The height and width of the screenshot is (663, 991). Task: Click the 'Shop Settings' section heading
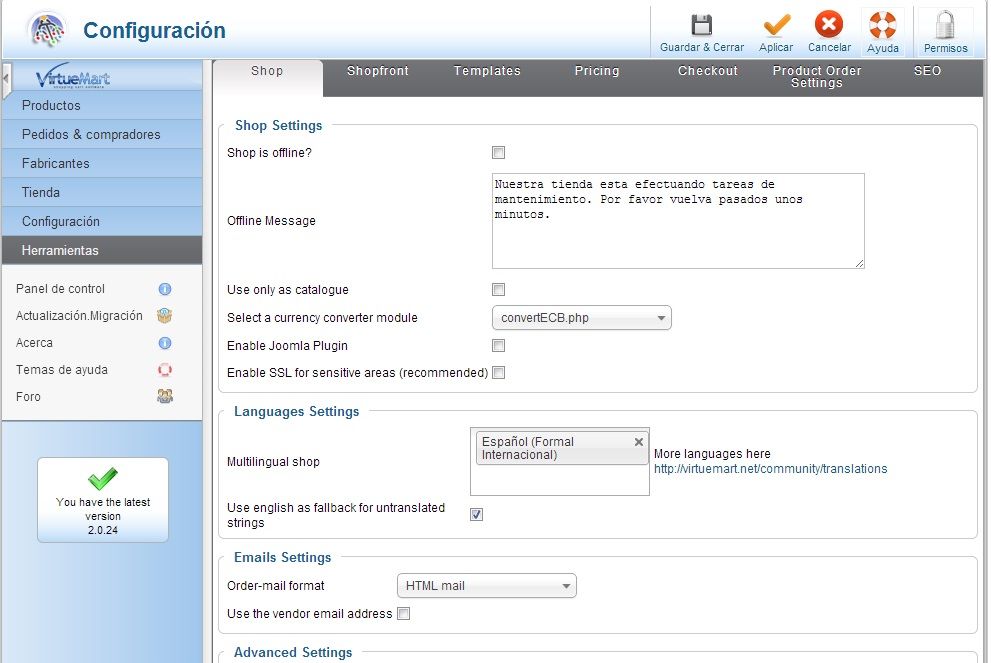pos(279,125)
